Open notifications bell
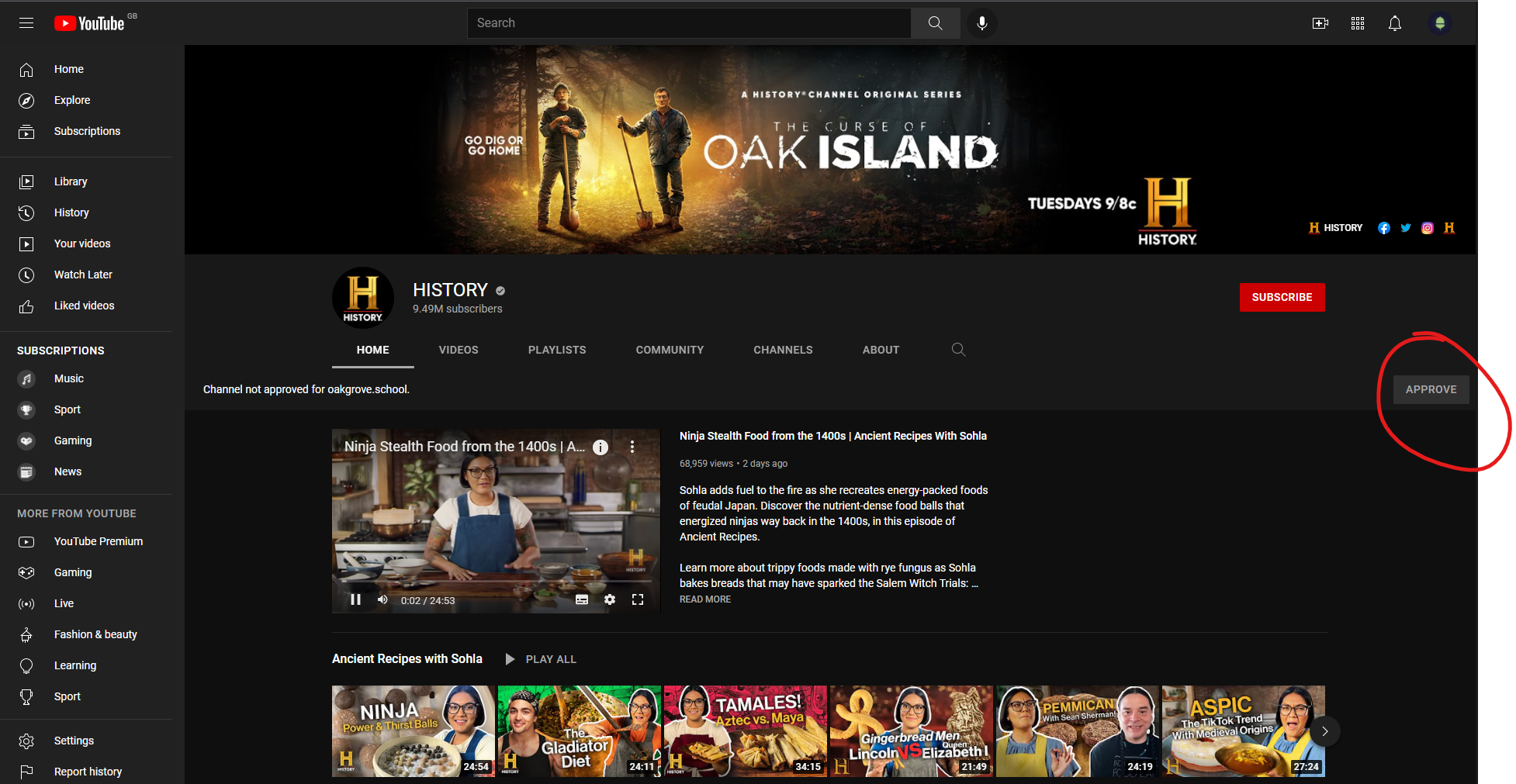 point(1395,23)
